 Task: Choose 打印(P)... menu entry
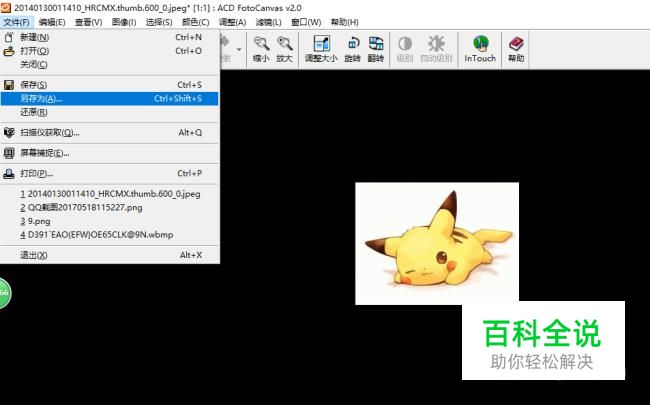pyautogui.click(x=109, y=174)
